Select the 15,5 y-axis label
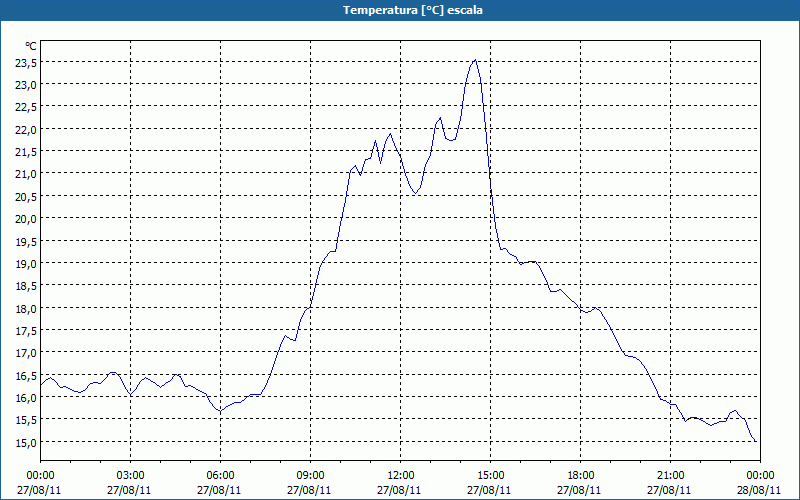 (25, 420)
